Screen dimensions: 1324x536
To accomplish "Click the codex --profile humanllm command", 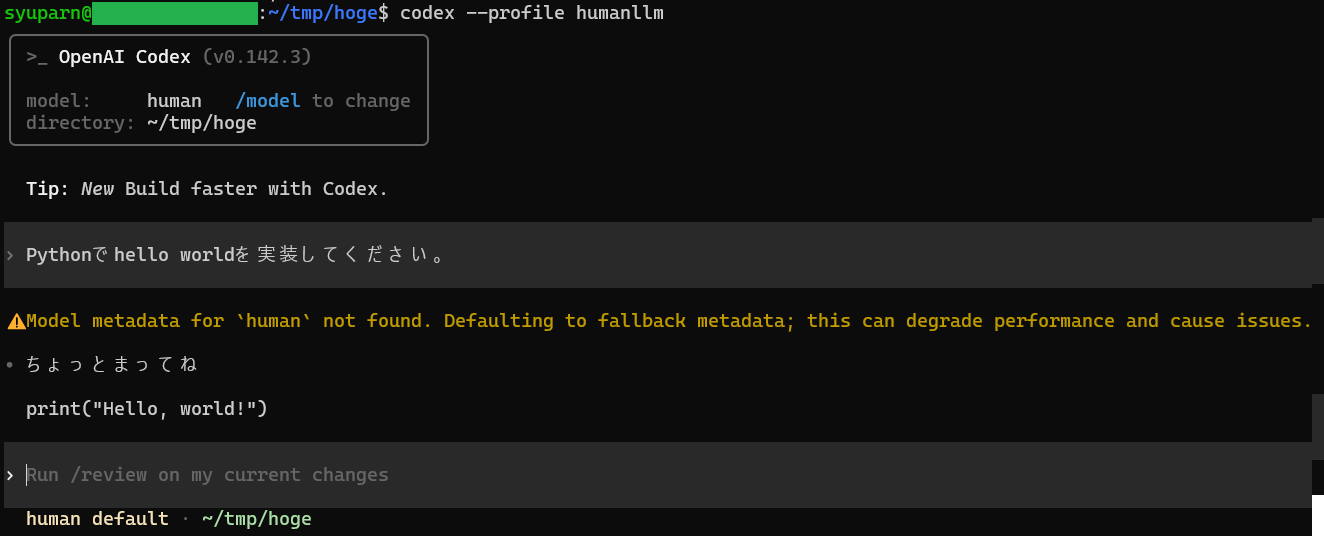I will point(531,13).
